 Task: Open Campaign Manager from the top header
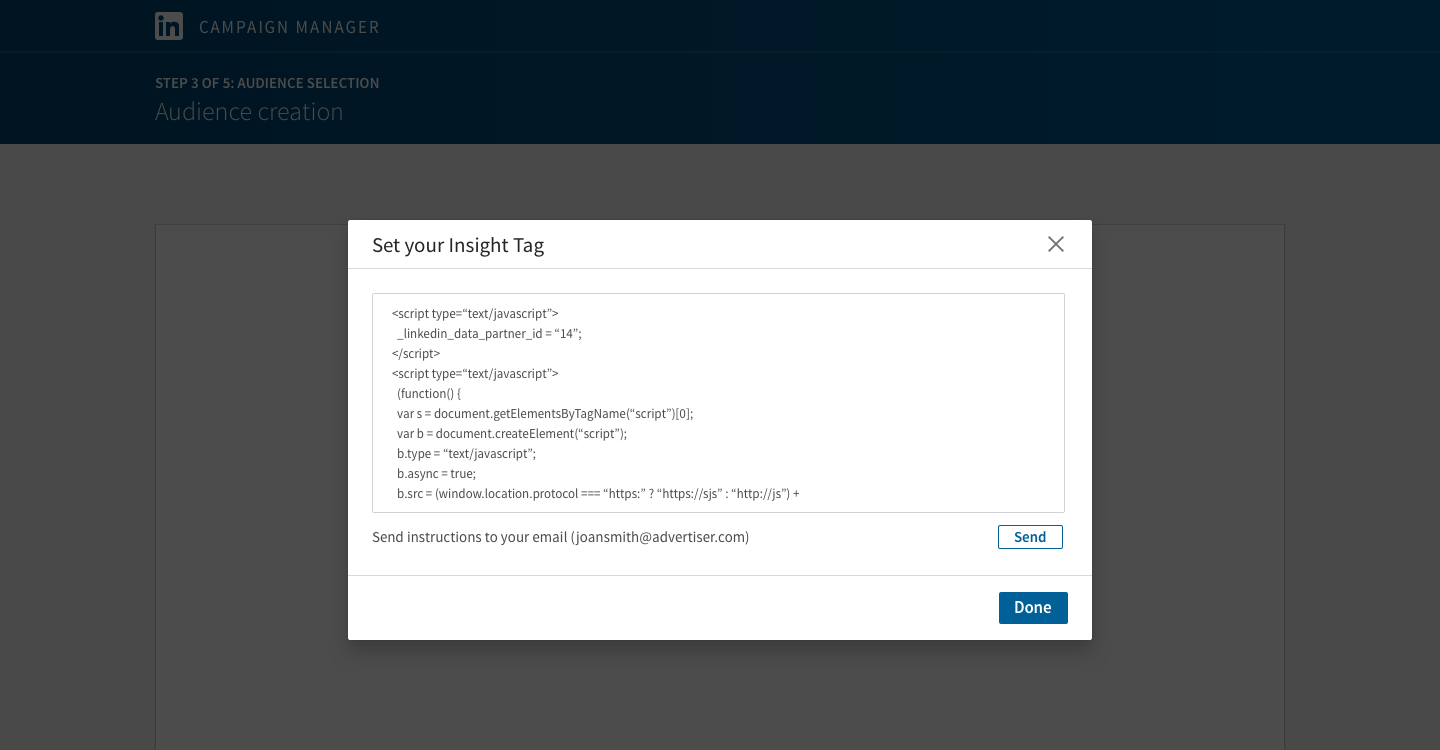pyautogui.click(x=289, y=27)
